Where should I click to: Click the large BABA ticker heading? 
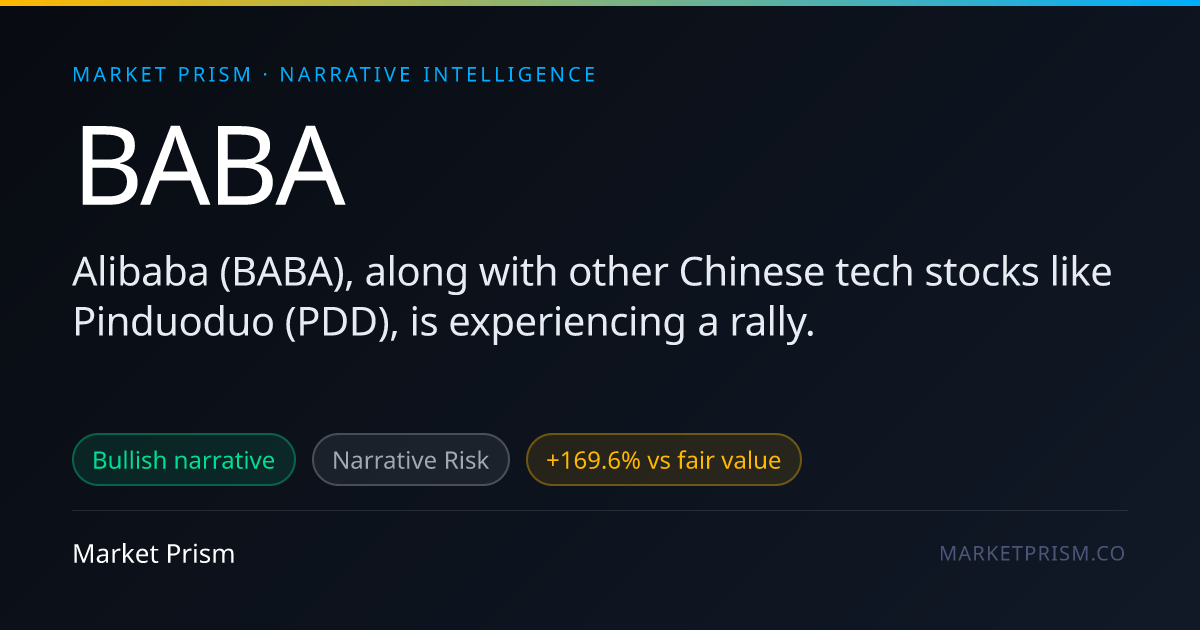211,165
